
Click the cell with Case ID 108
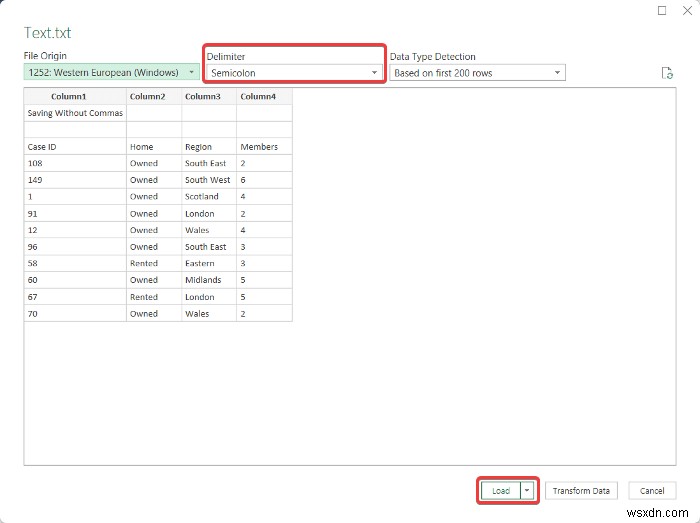tap(75, 163)
